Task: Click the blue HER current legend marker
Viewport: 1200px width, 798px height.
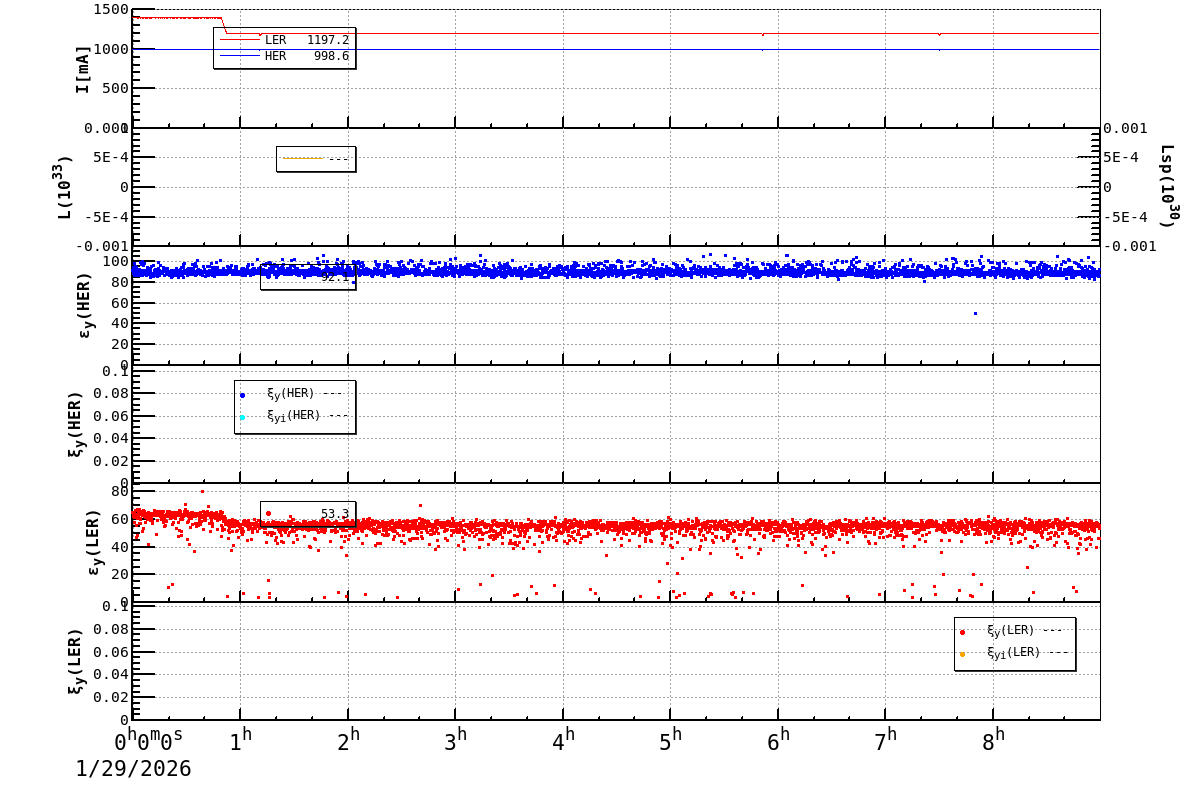Action: tap(240, 55)
